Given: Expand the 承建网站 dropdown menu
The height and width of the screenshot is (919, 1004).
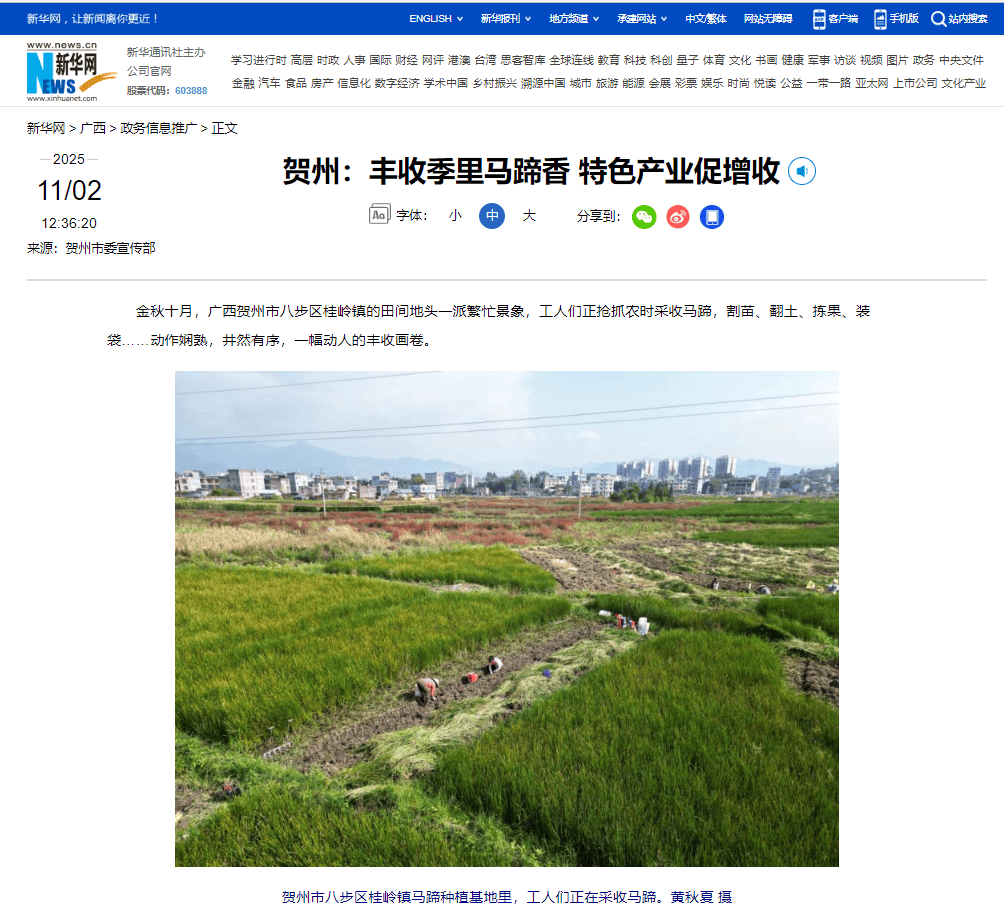Looking at the screenshot, I should (643, 18).
